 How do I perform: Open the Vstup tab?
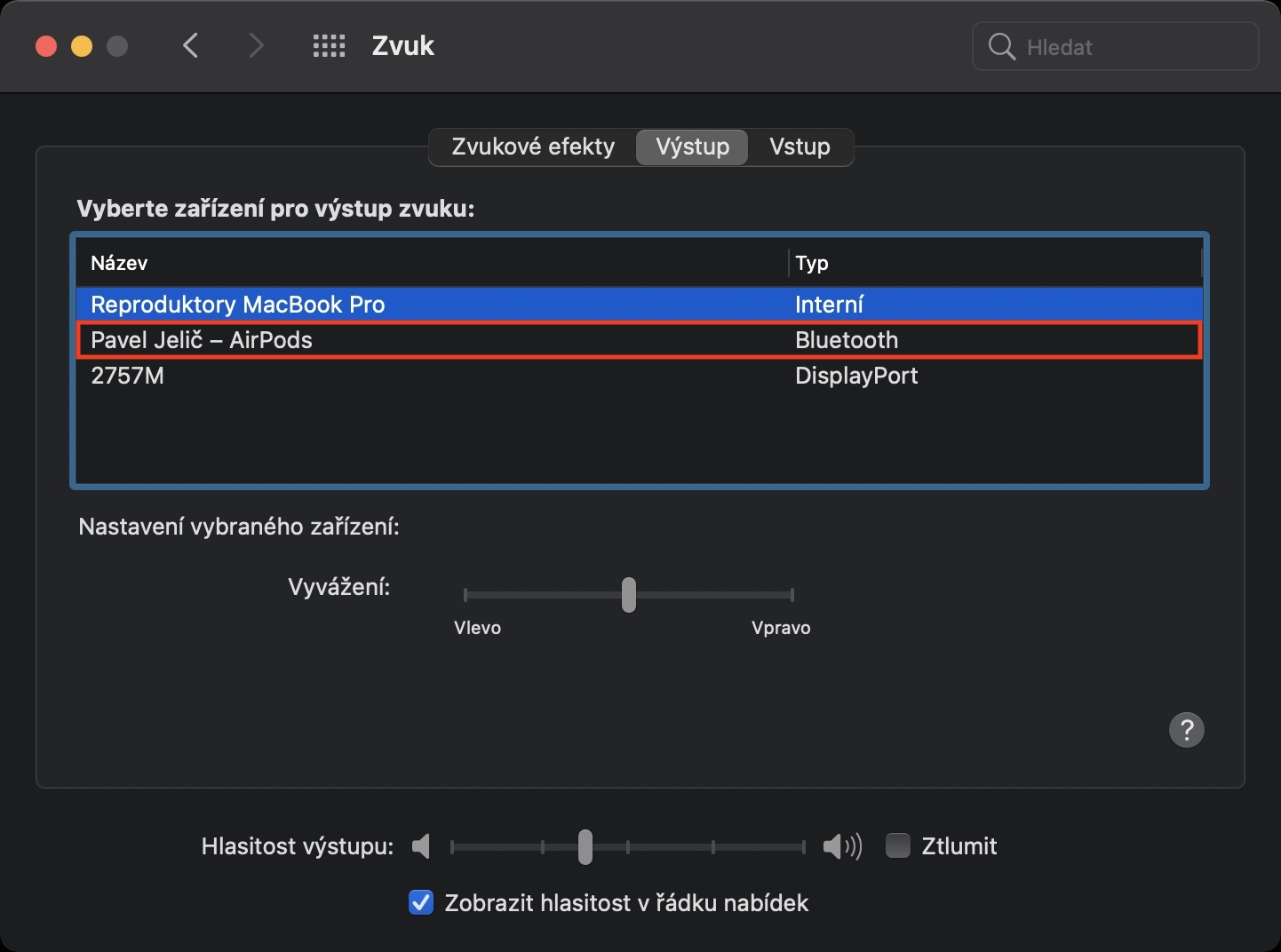point(800,147)
